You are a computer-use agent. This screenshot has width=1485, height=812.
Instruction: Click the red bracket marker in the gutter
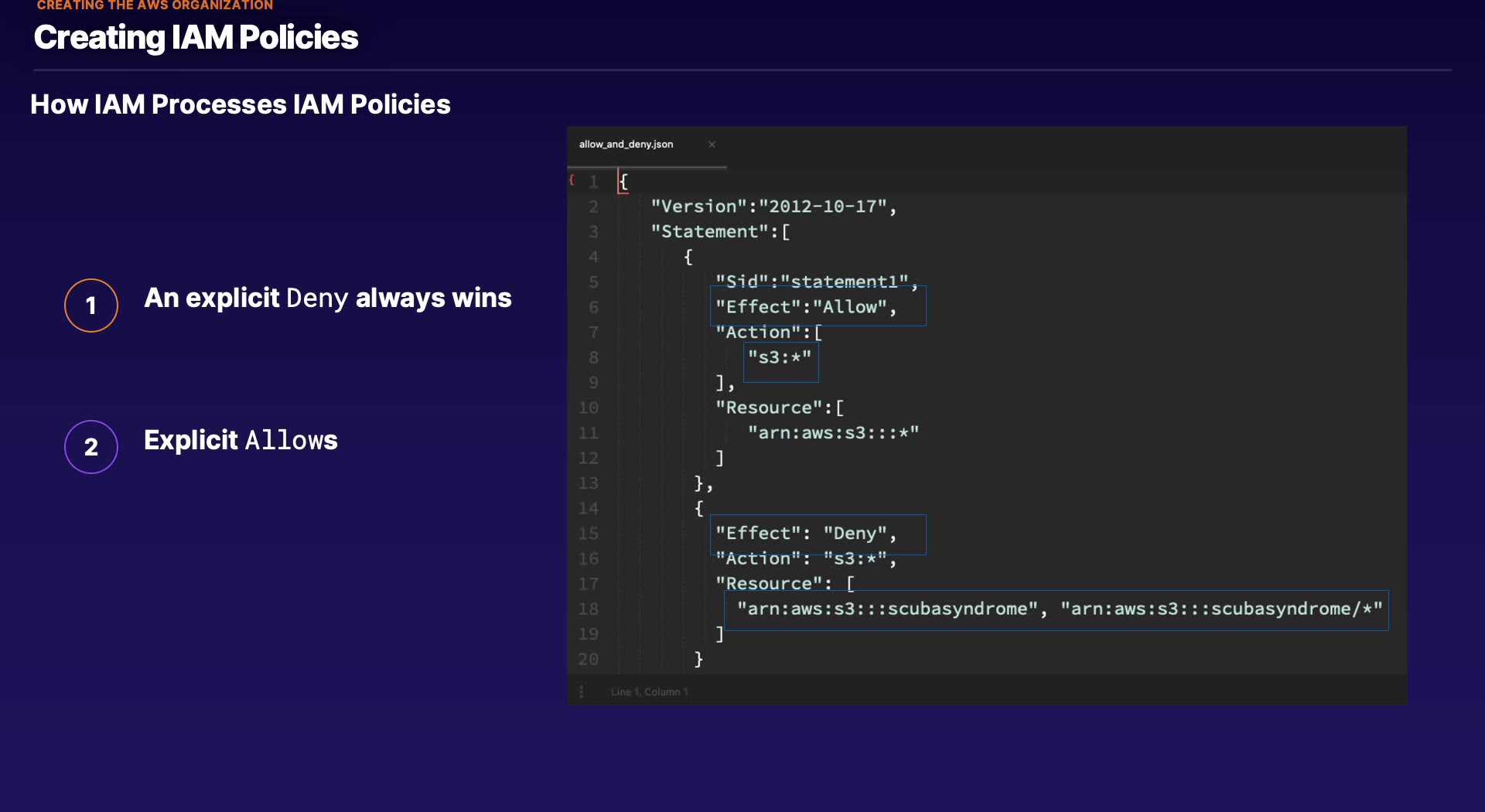point(572,180)
